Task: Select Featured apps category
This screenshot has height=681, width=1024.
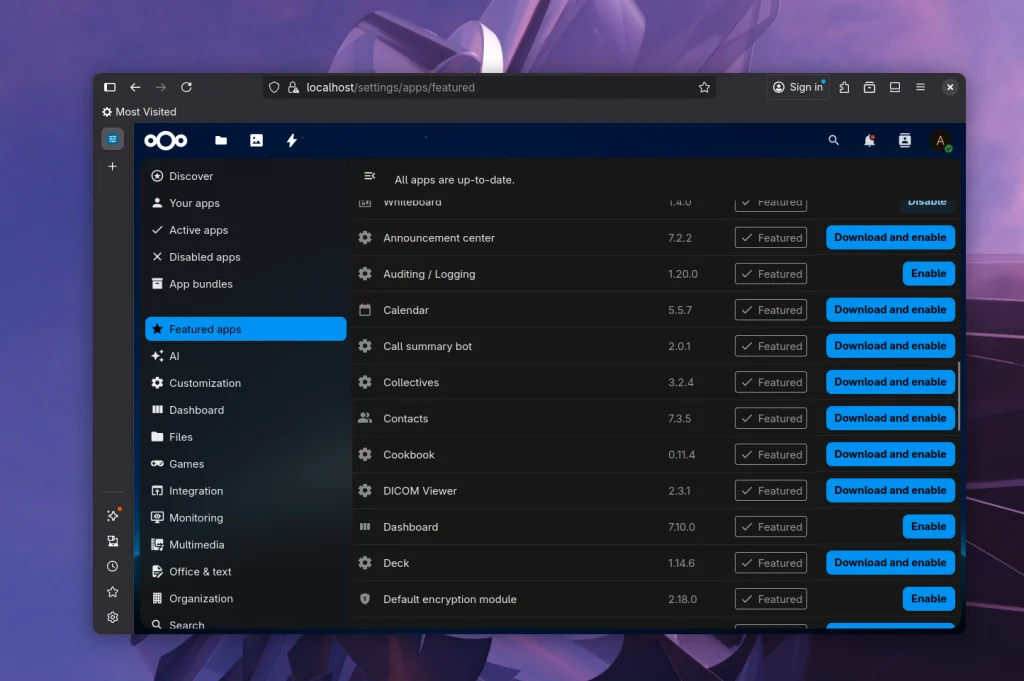Action: (246, 329)
